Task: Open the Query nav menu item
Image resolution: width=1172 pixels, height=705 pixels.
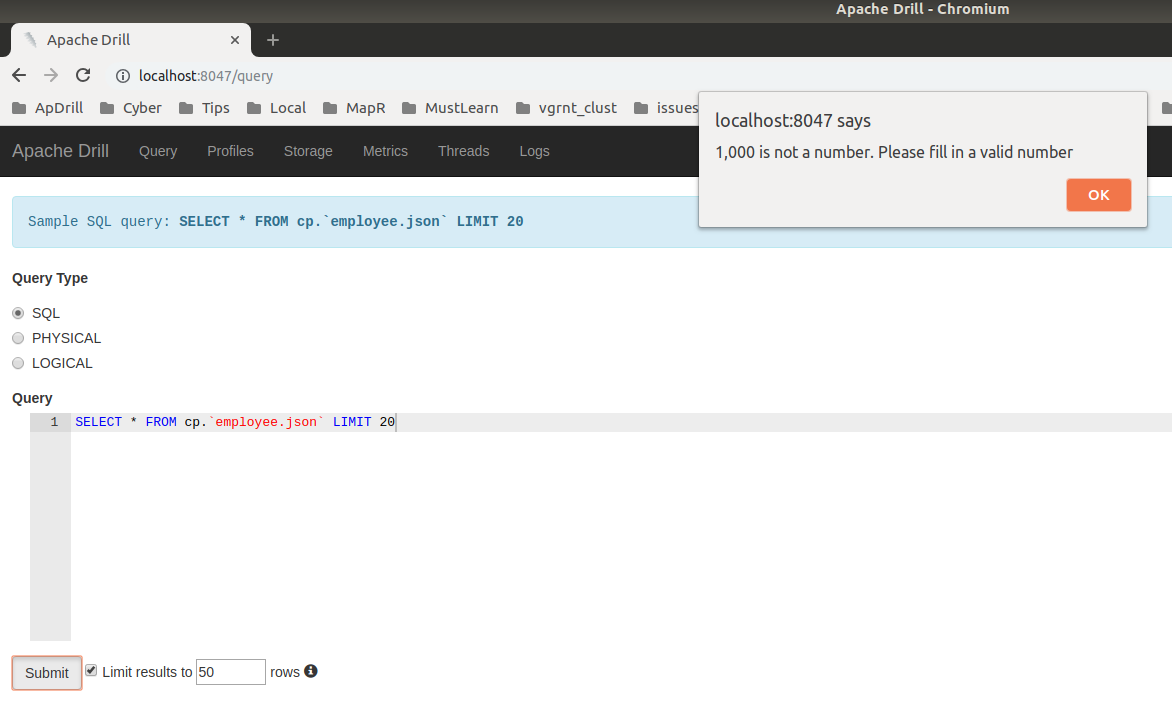Action: click(x=158, y=151)
